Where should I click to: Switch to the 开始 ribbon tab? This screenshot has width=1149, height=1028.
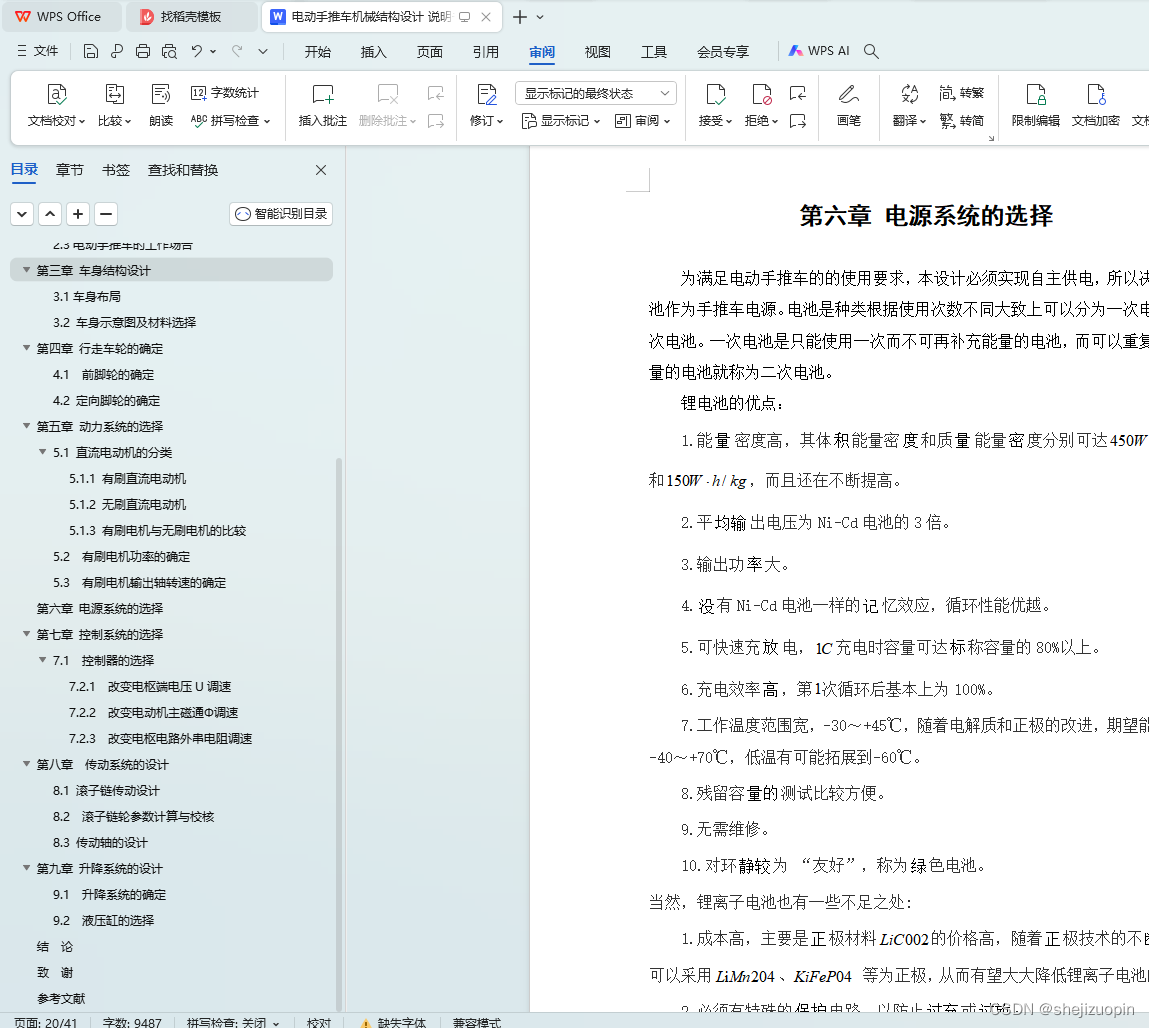[x=317, y=52]
